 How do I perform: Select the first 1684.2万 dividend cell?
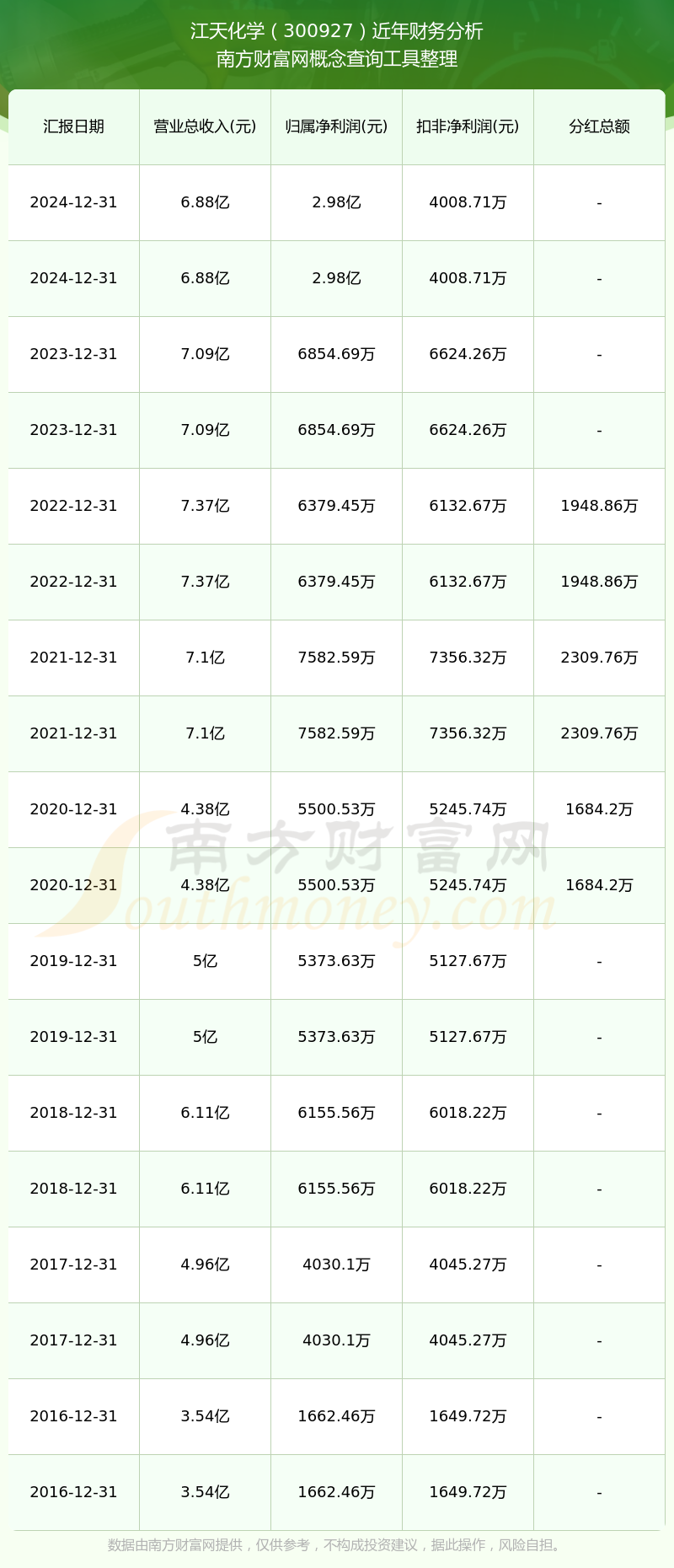point(599,809)
